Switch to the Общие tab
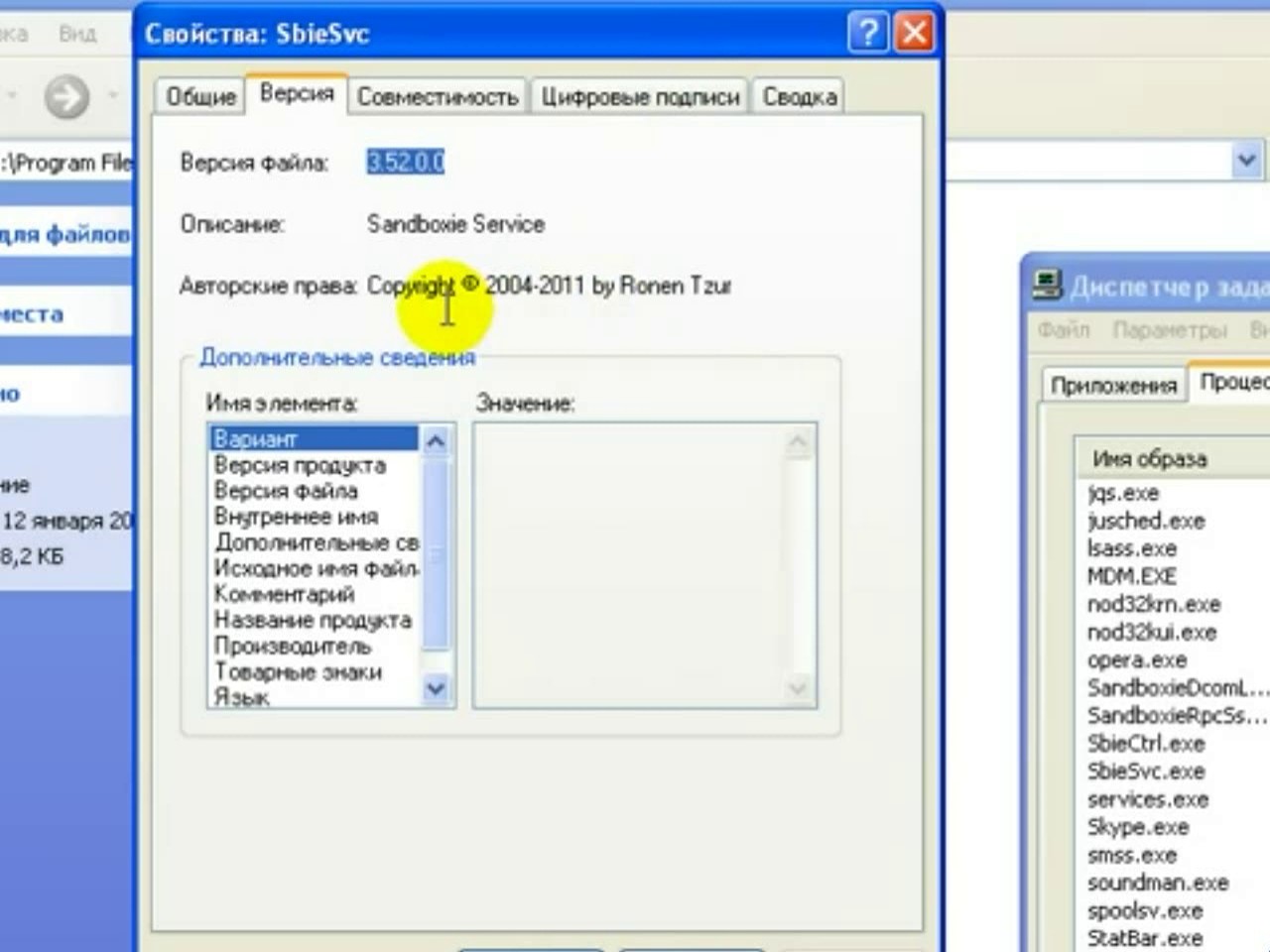 (200, 97)
